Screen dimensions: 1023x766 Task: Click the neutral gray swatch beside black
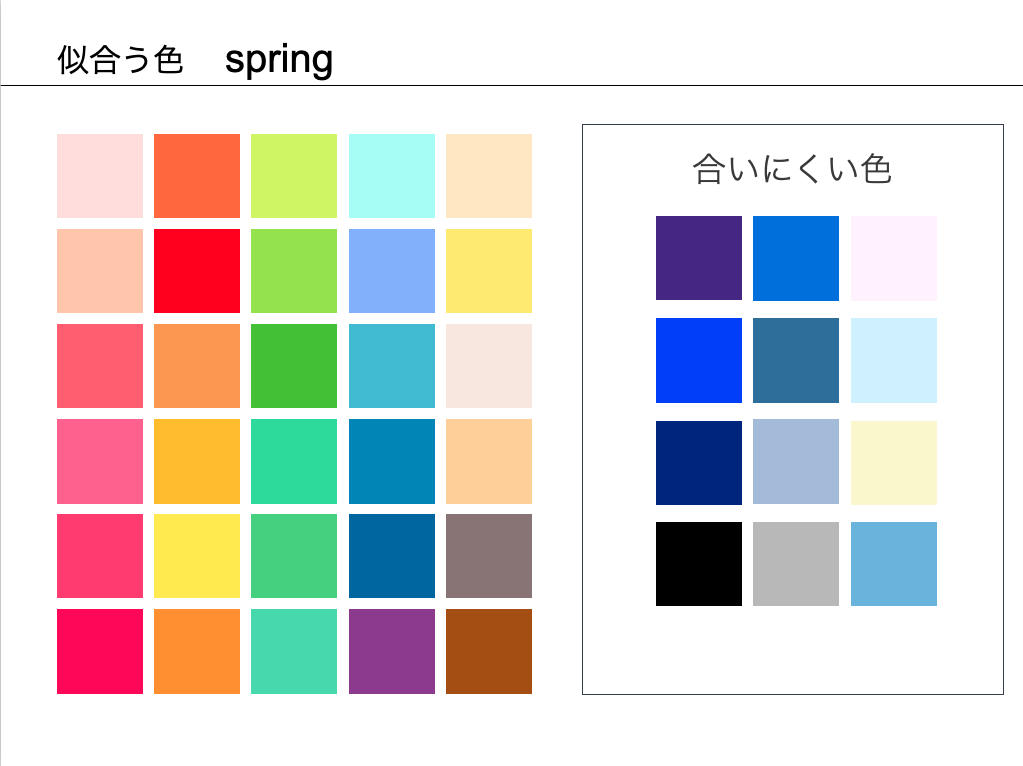tap(796, 564)
